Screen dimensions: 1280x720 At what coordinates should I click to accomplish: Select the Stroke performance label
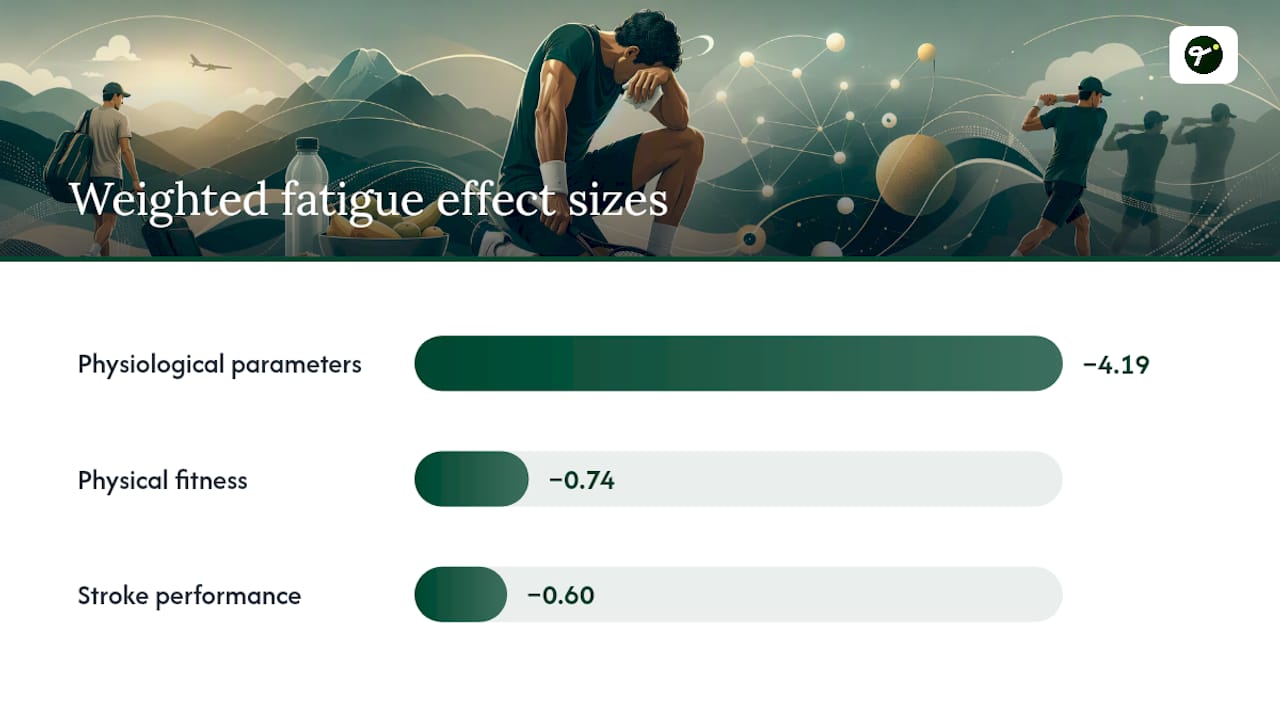[x=189, y=596]
